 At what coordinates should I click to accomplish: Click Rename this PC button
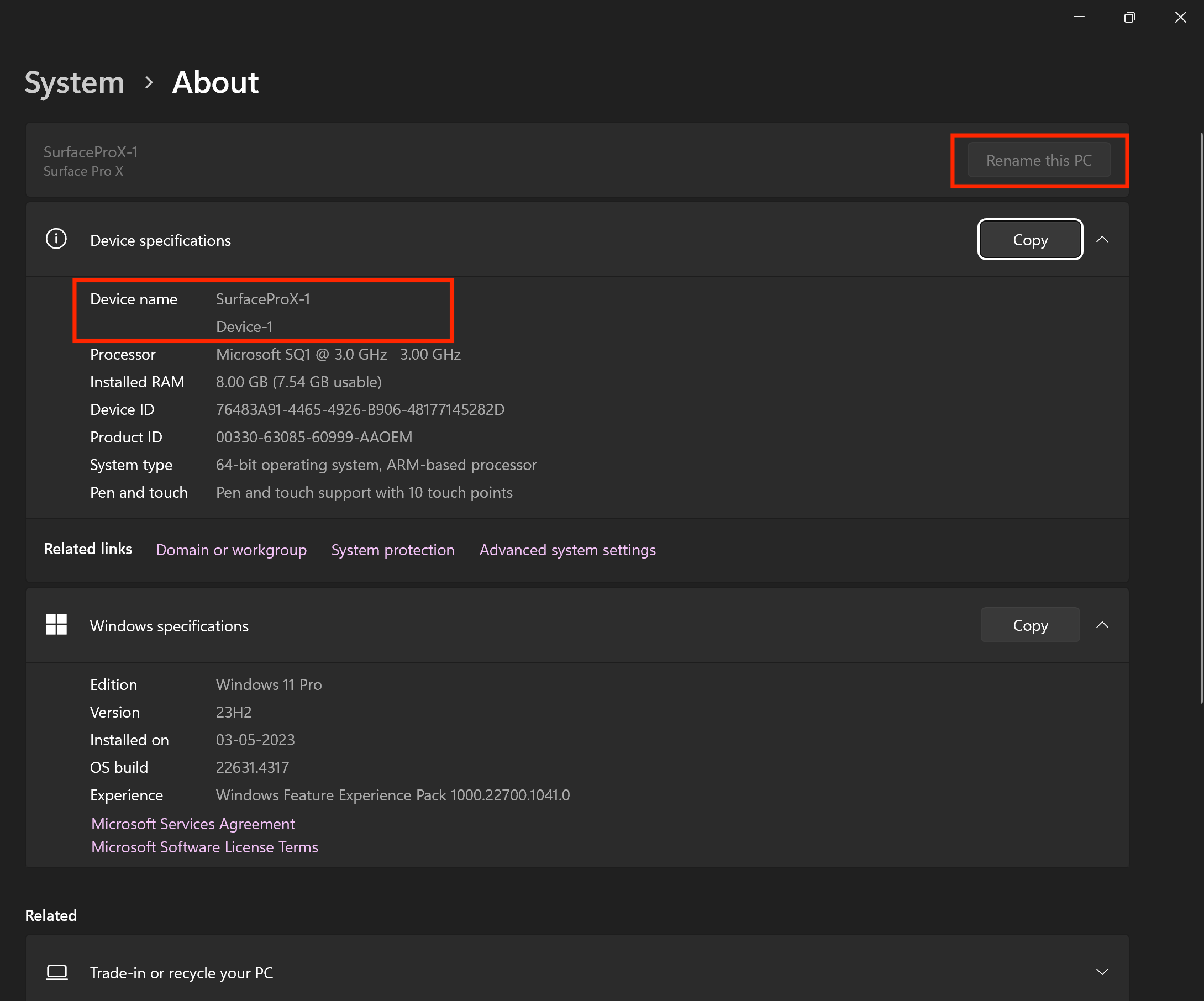1039,161
